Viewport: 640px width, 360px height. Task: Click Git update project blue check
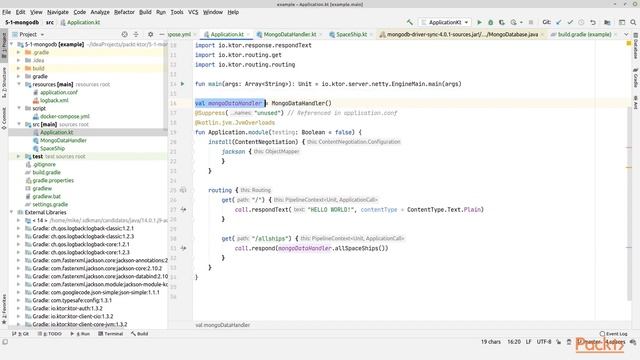(558, 22)
